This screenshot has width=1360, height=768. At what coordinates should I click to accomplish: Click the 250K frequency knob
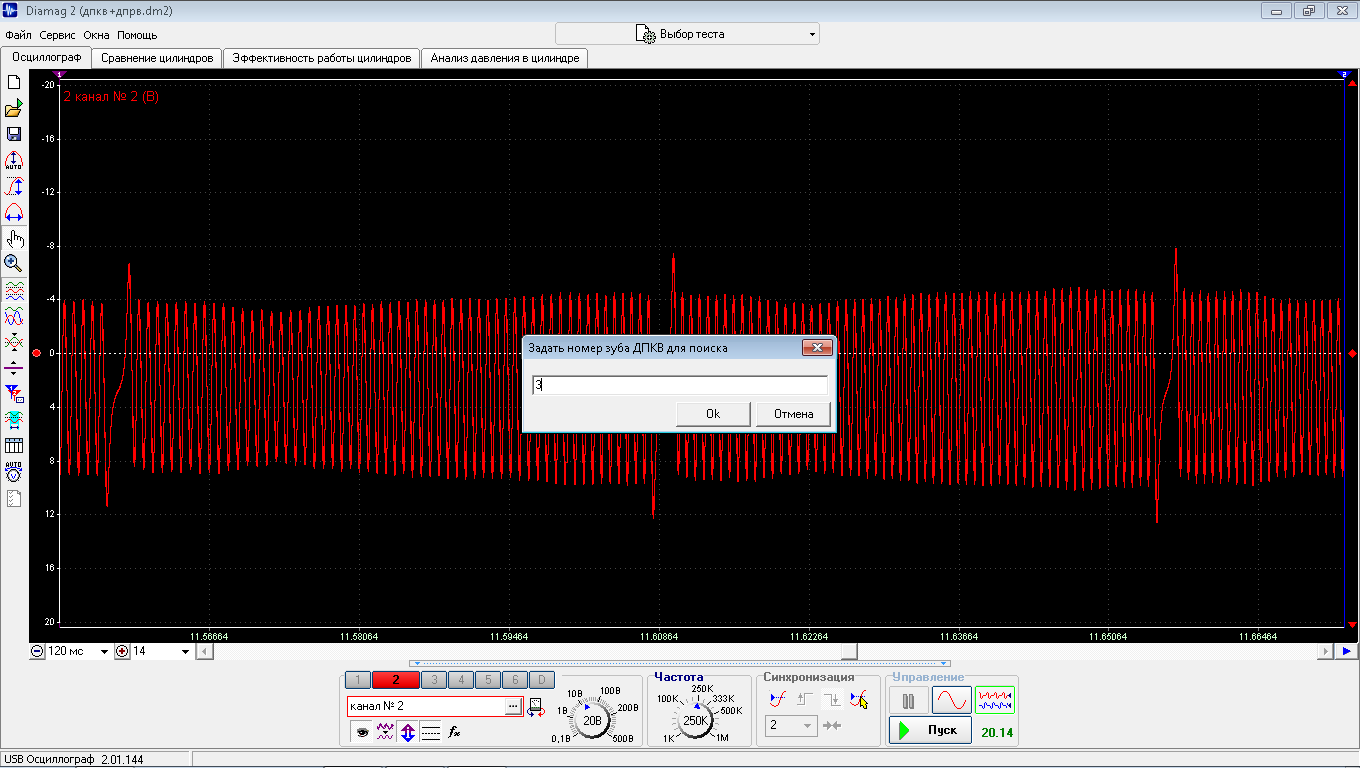point(696,720)
